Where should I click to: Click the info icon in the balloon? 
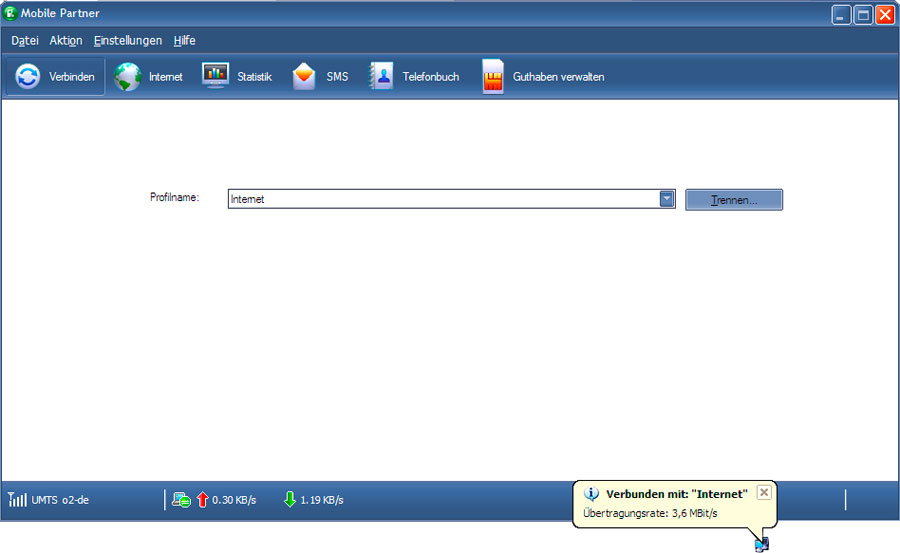(x=591, y=494)
